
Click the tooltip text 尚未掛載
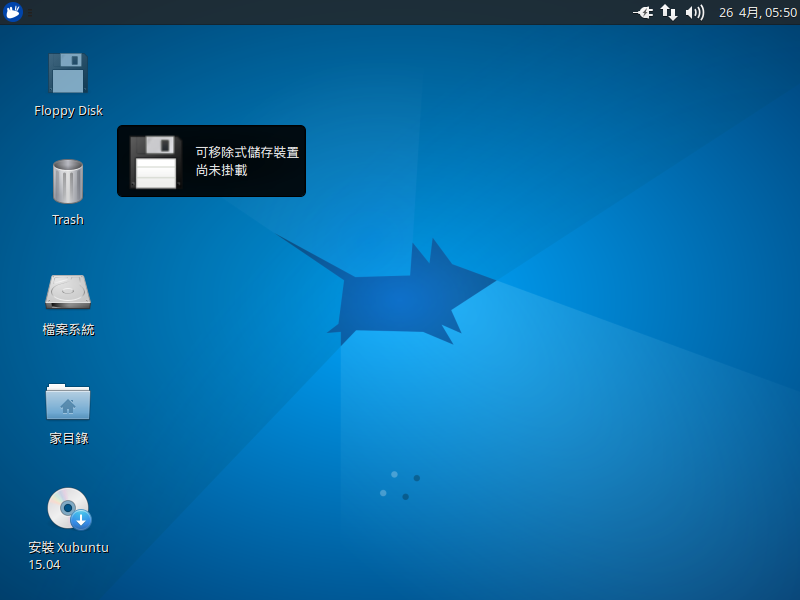(221, 170)
